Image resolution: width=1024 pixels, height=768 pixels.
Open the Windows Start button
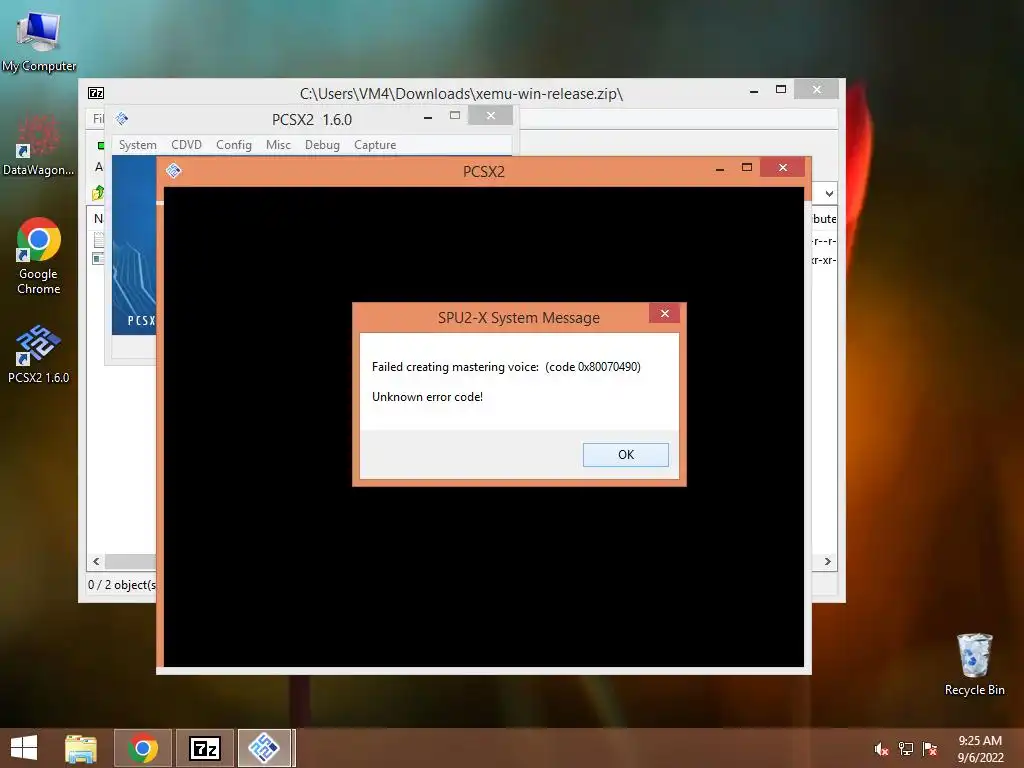point(24,748)
